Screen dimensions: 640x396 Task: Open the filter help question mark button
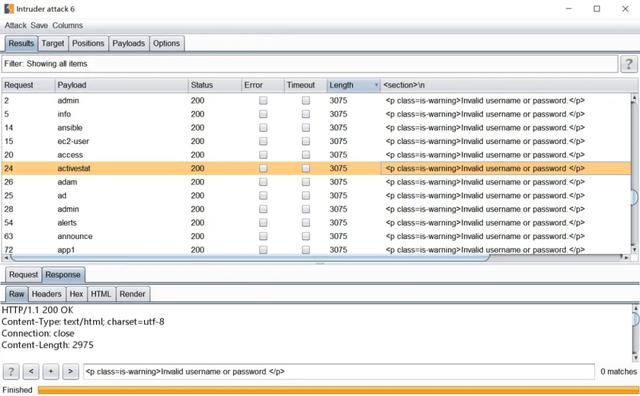629,64
